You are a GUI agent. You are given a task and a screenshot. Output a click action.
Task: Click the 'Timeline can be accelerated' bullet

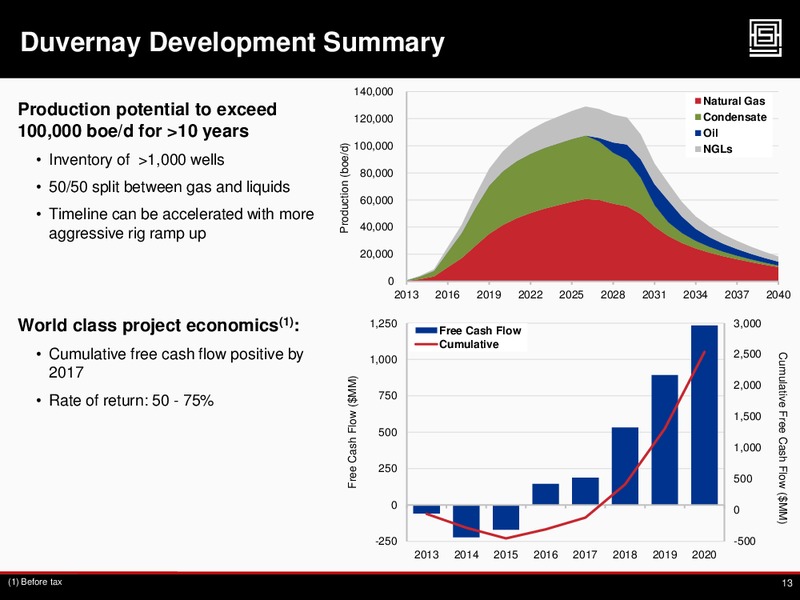[x=181, y=223]
